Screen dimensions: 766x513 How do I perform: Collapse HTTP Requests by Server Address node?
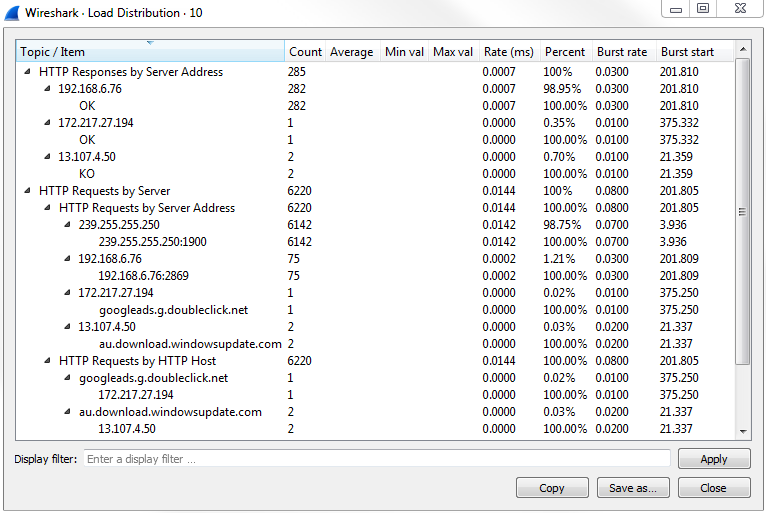[47, 208]
